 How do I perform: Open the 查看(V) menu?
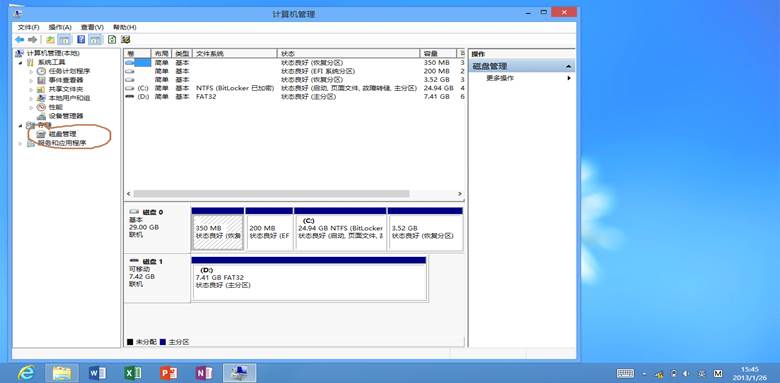coord(92,27)
